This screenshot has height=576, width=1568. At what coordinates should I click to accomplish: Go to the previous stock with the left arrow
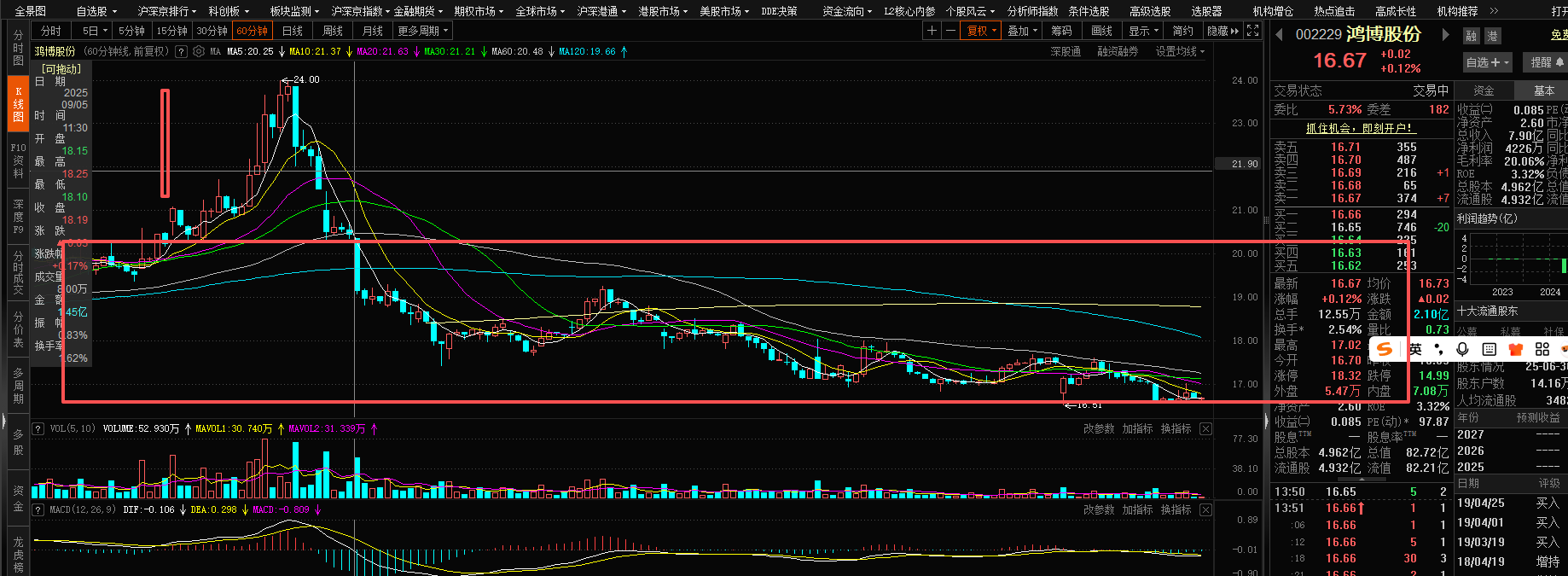coord(1279,35)
